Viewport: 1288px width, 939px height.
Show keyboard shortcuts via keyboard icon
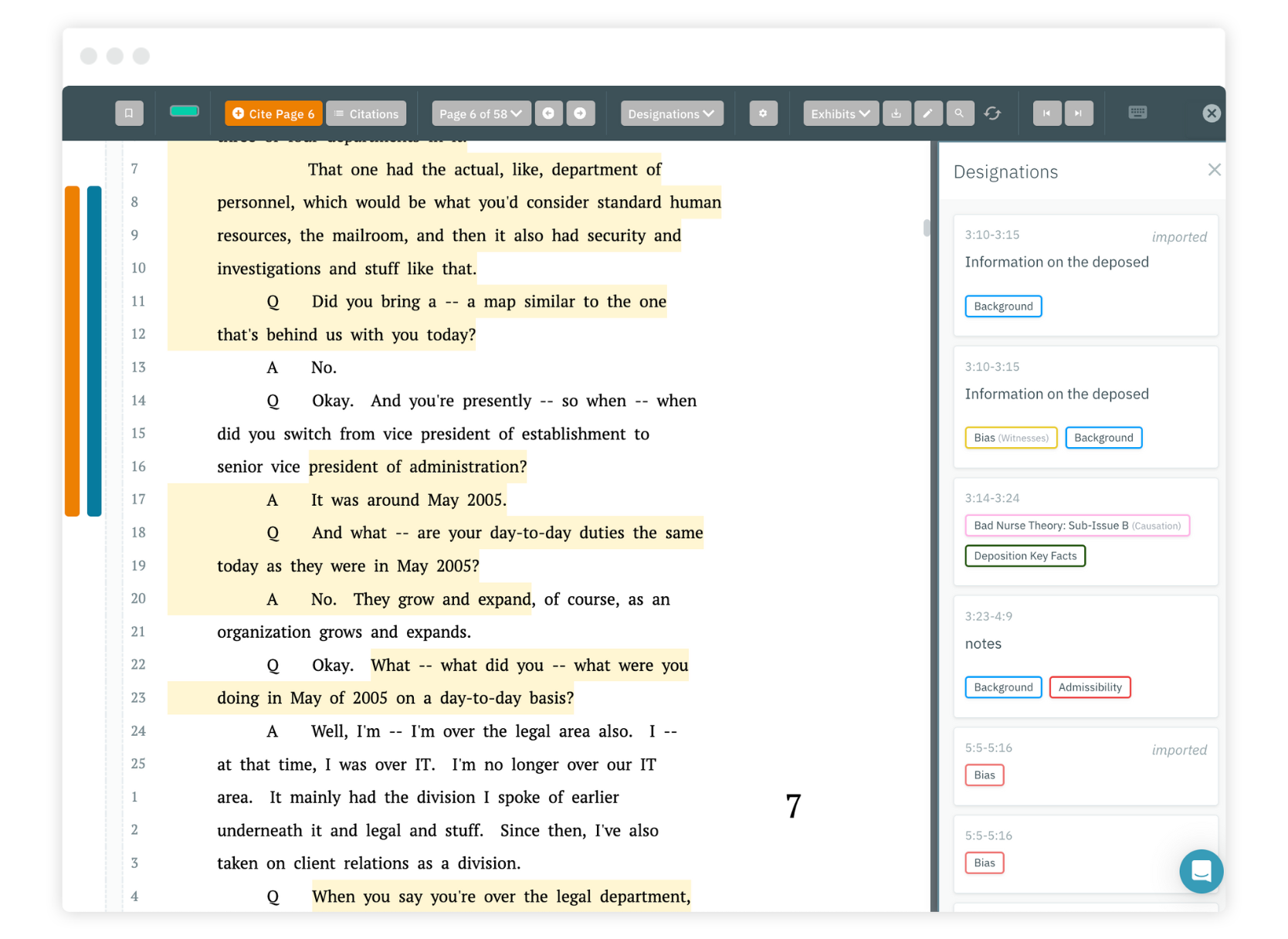pyautogui.click(x=1137, y=112)
